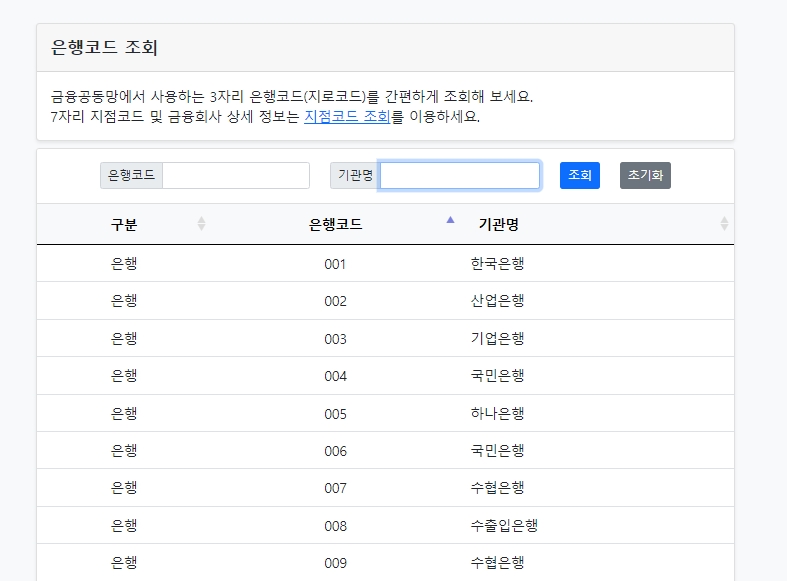Click the blue 조회 button
The image size is (787, 581).
coord(580,176)
